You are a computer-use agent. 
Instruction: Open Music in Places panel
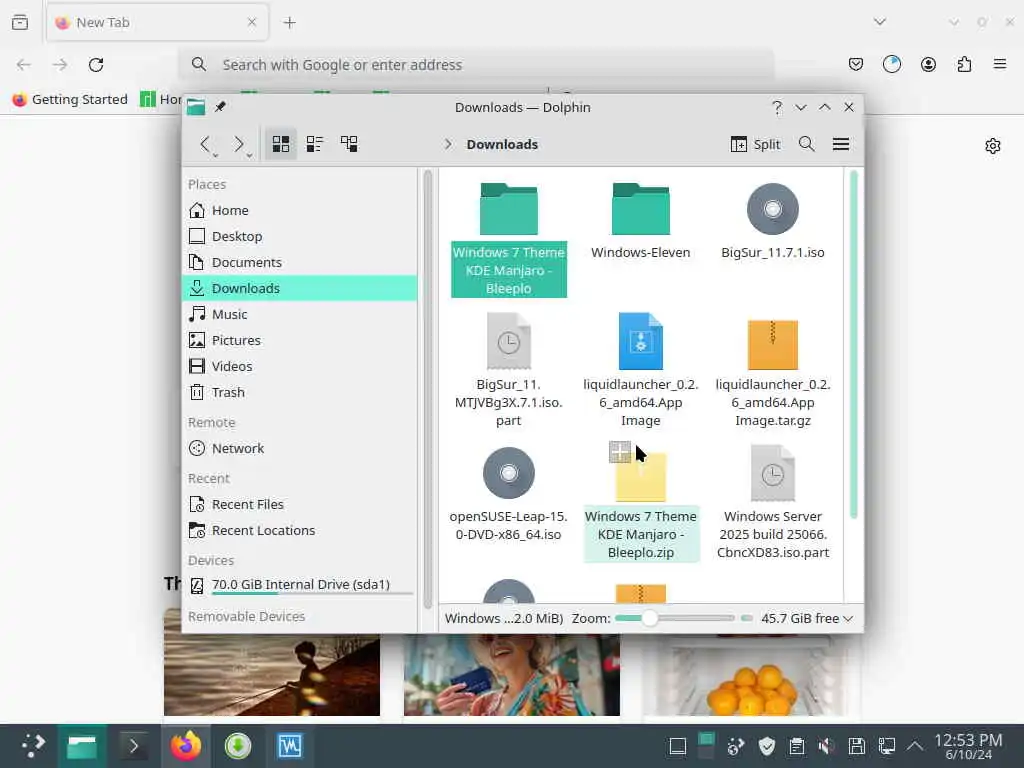(300, 314)
